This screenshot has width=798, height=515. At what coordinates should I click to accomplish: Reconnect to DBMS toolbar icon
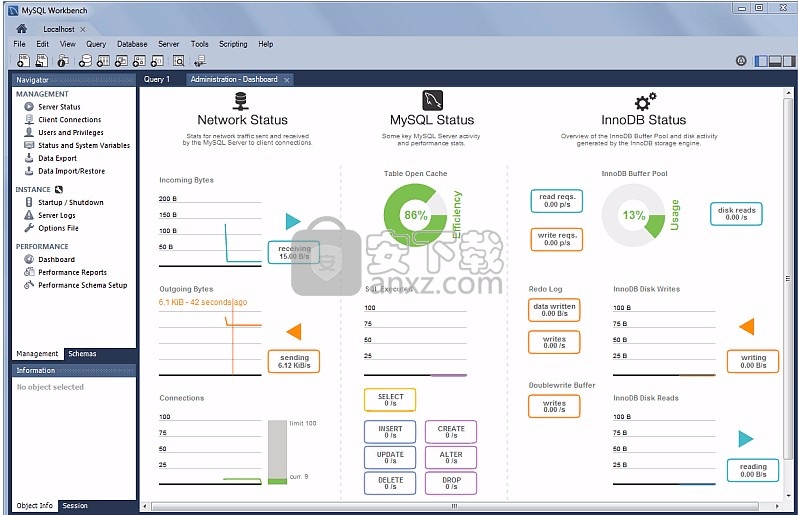click(200, 61)
